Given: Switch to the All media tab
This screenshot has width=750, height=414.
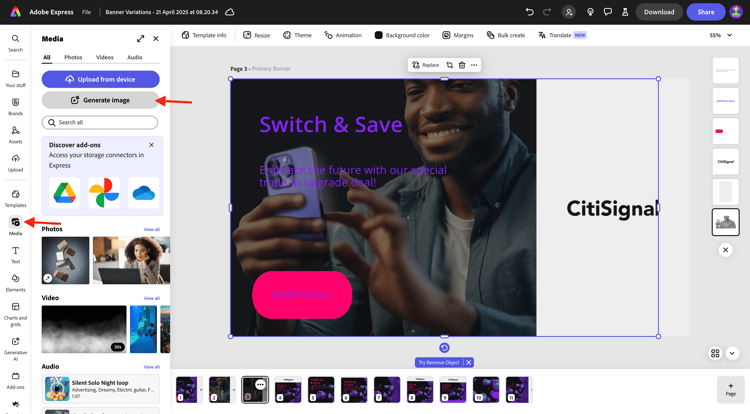Looking at the screenshot, I should tap(47, 57).
